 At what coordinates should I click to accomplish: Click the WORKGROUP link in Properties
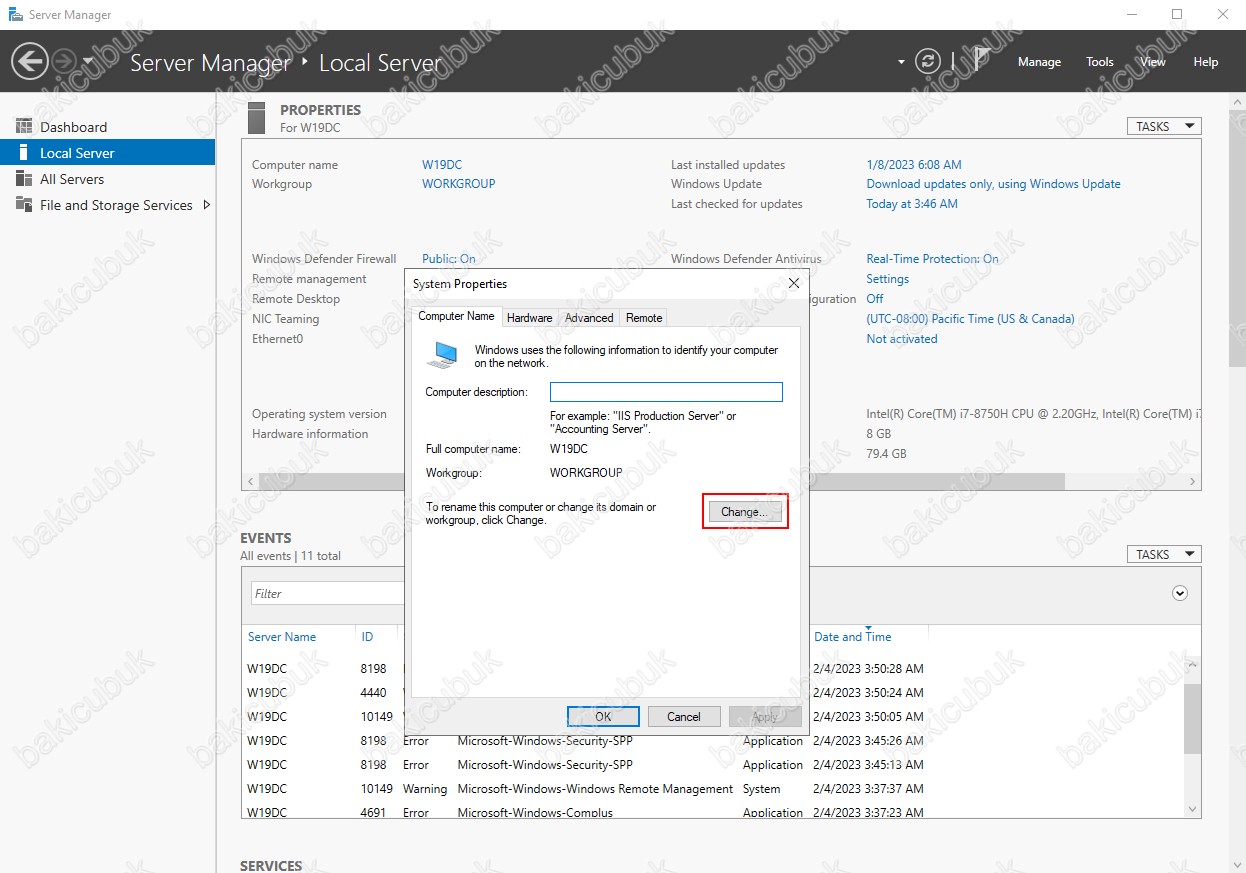[458, 184]
